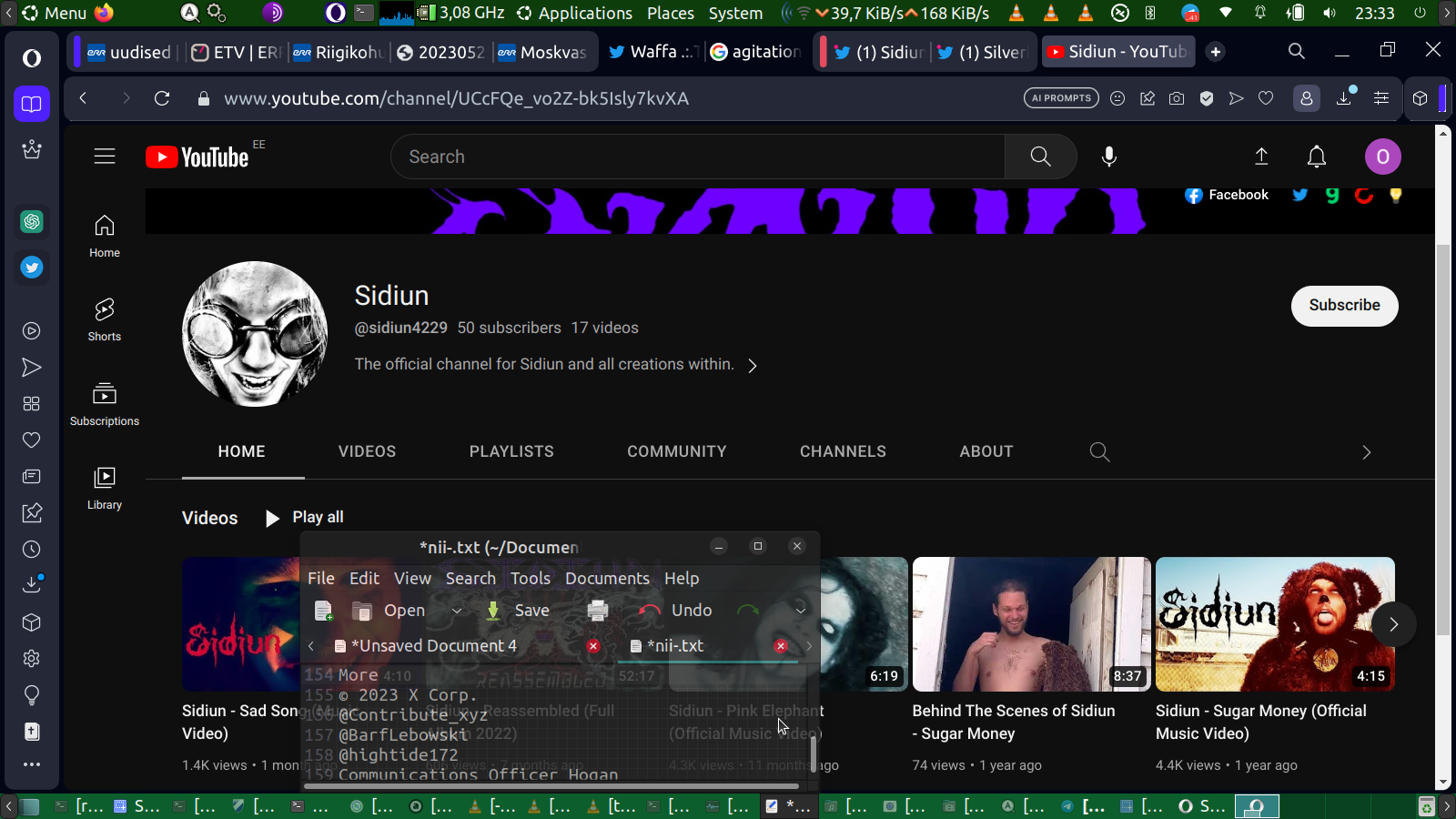Open Opera sidebar history clock

[32, 550]
